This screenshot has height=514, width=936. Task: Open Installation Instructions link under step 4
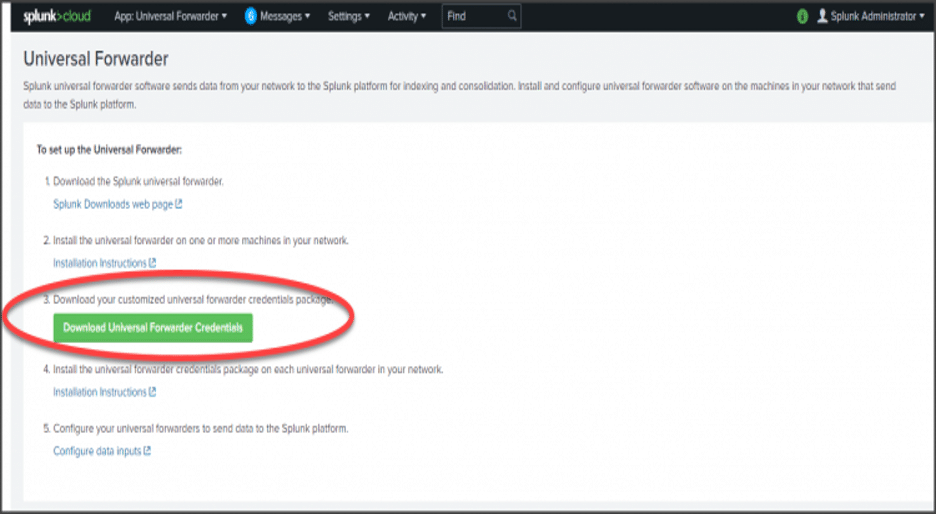click(100, 392)
